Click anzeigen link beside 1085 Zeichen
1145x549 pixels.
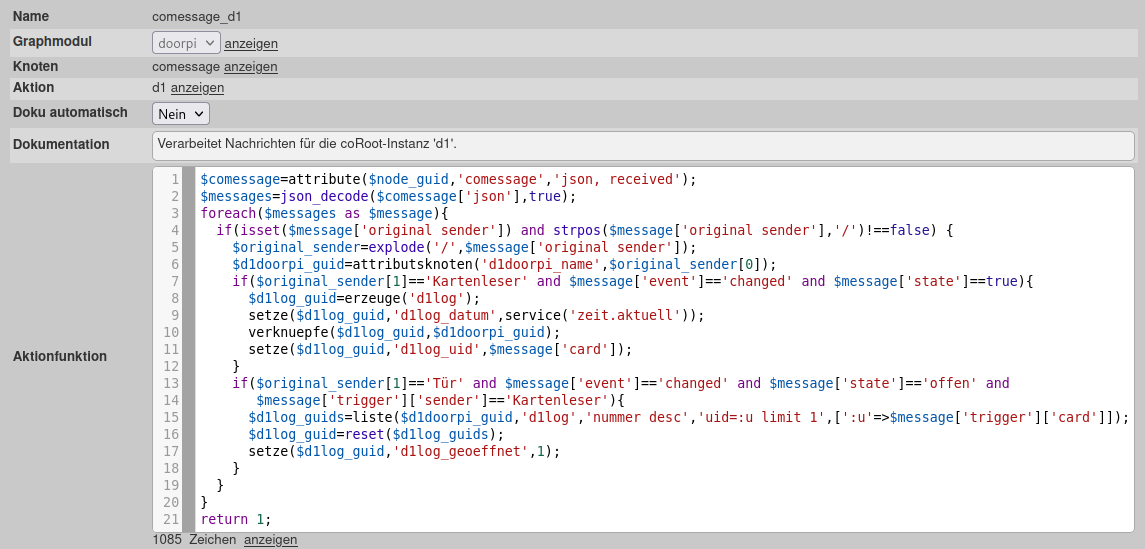point(270,540)
